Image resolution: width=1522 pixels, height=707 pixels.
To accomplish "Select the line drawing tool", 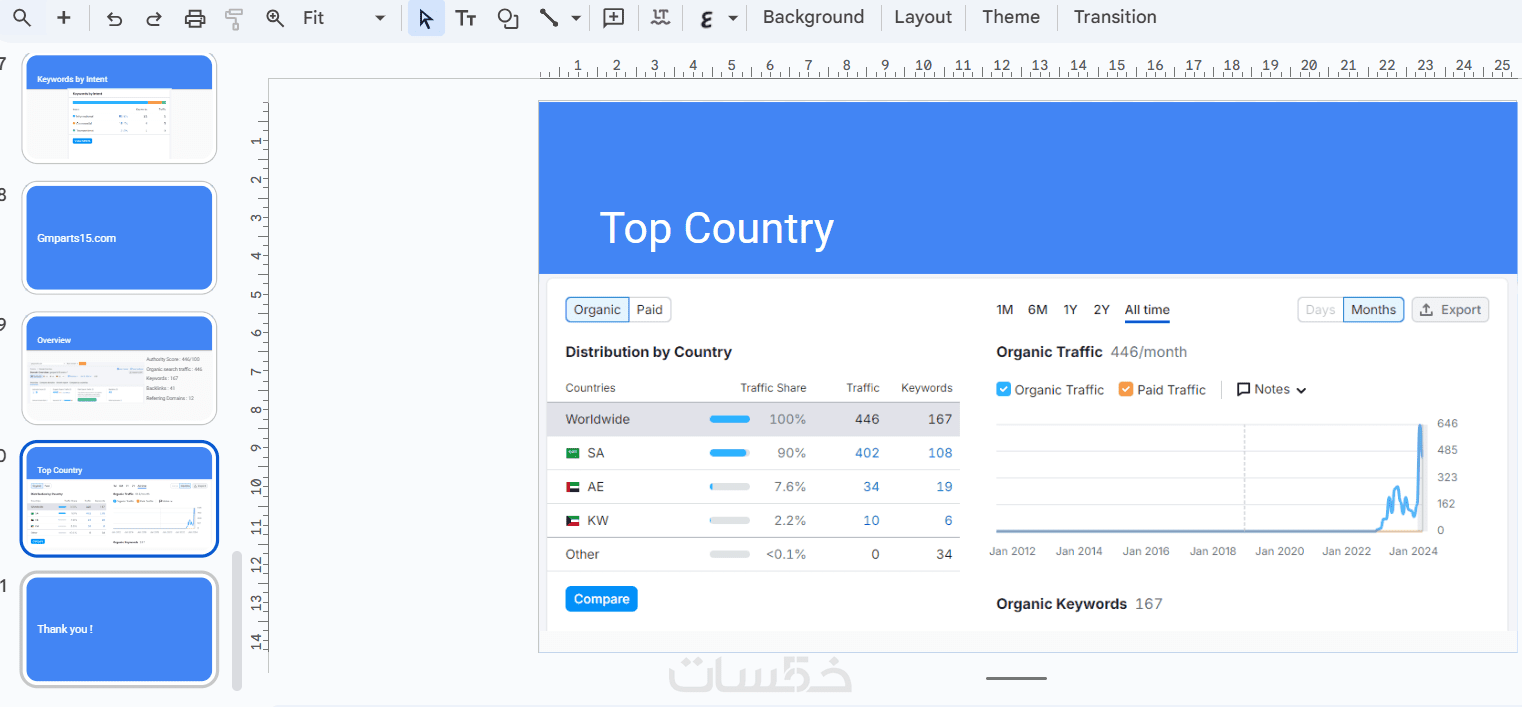I will tap(548, 18).
